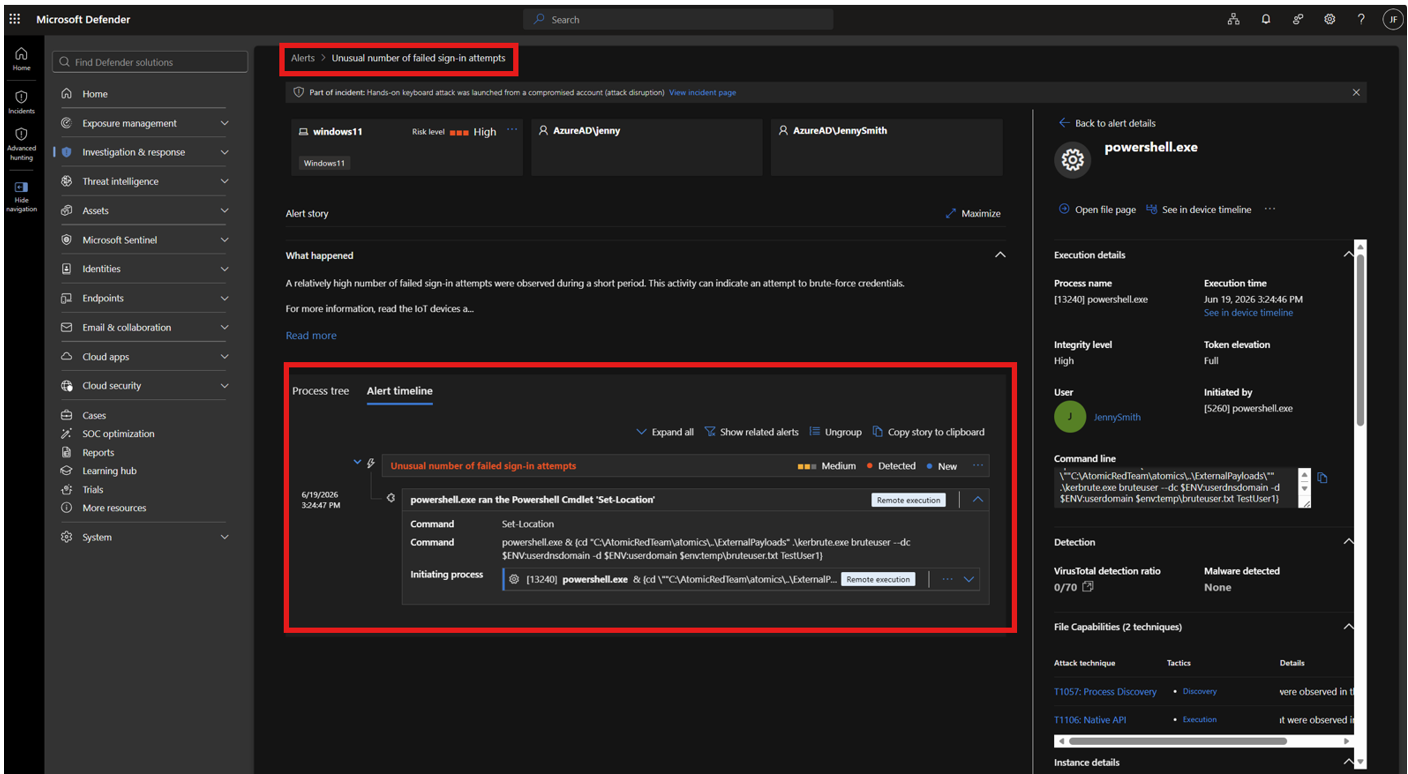The width and height of the screenshot is (1408, 774).
Task: Expand Email & collaboration section
Action: 224,327
